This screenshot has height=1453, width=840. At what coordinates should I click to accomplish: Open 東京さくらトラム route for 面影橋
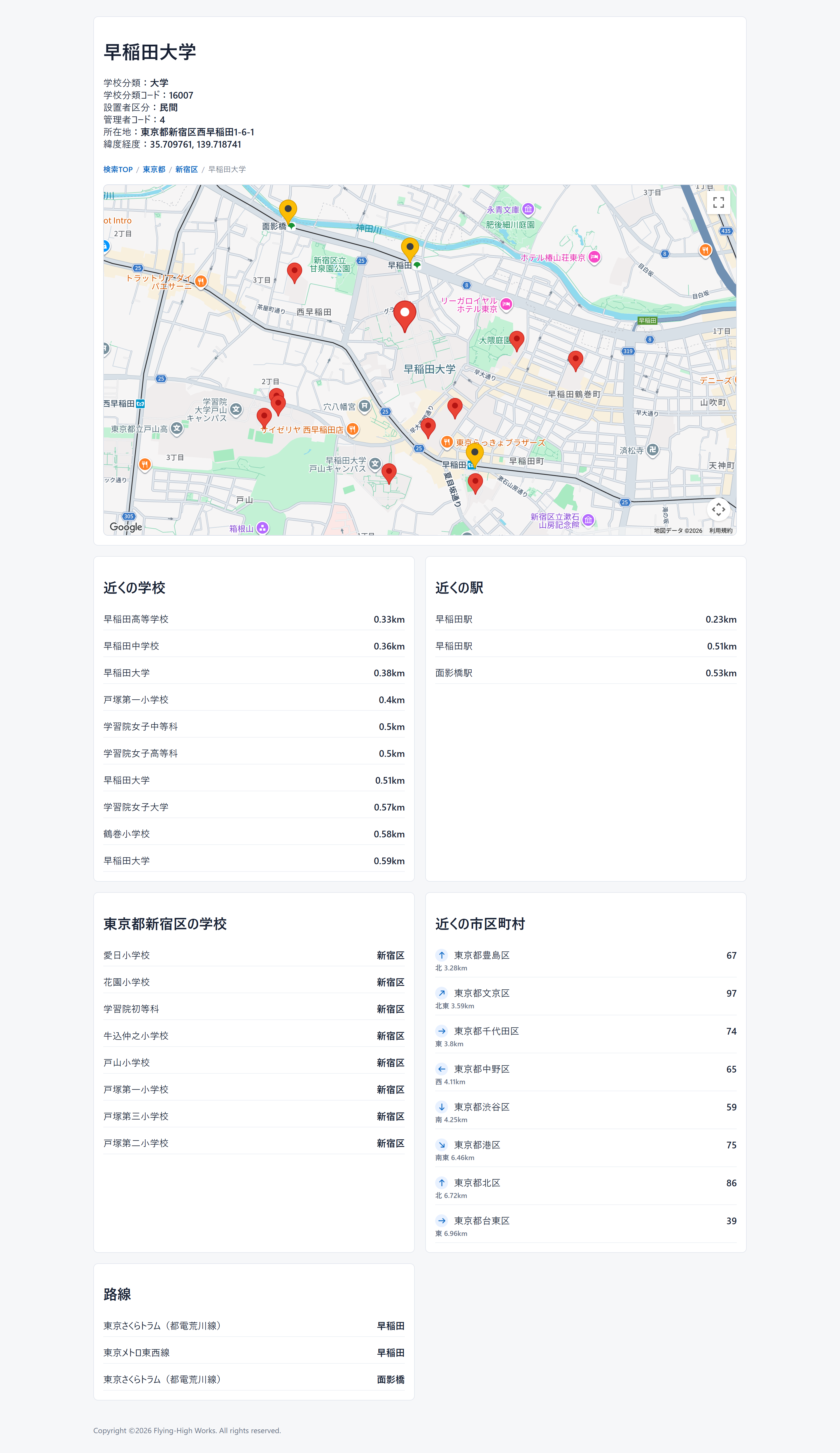pos(254,1379)
